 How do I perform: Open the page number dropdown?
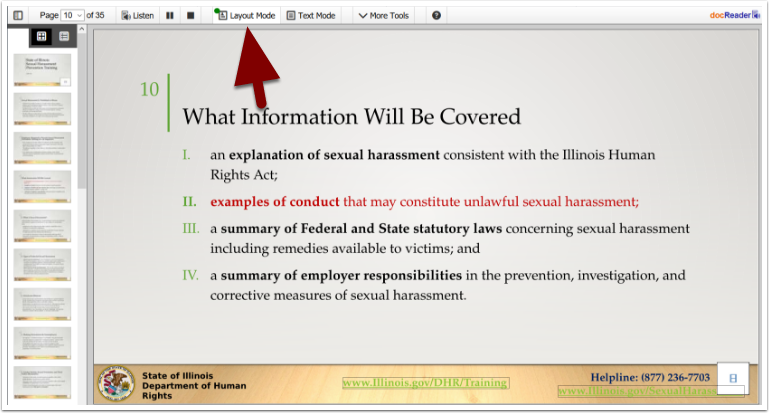[73, 16]
